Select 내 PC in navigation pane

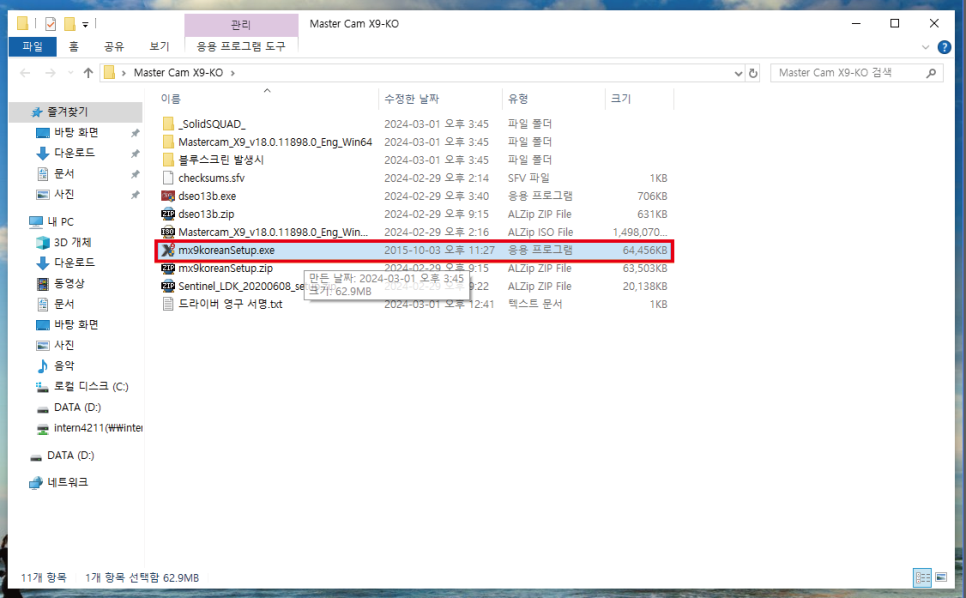[60, 222]
